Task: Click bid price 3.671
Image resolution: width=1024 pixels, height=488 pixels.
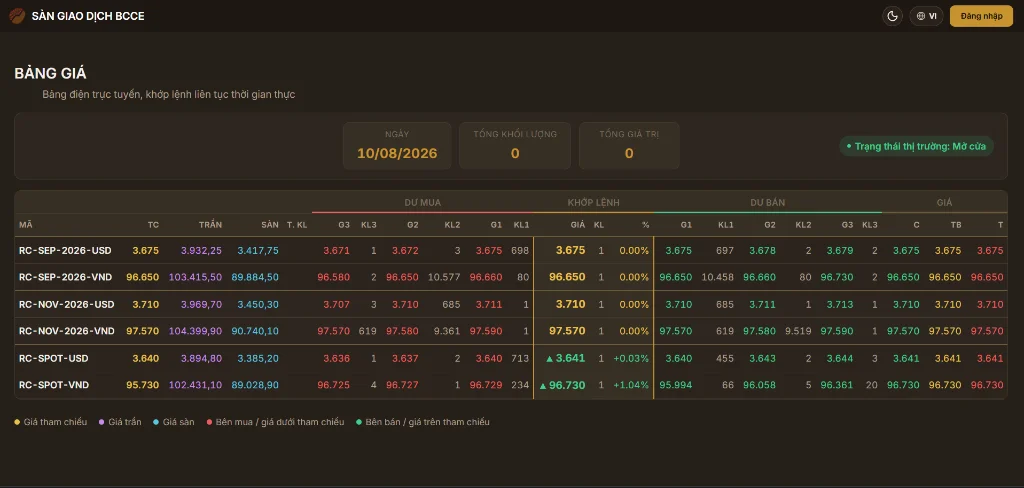Action: pos(337,250)
